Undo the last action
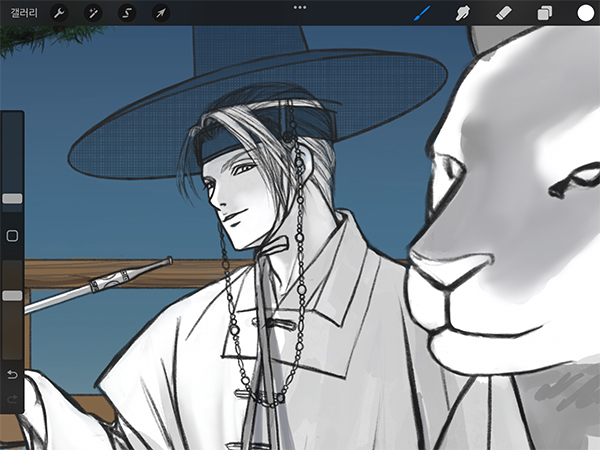Image resolution: width=600 pixels, height=450 pixels. tap(12, 374)
